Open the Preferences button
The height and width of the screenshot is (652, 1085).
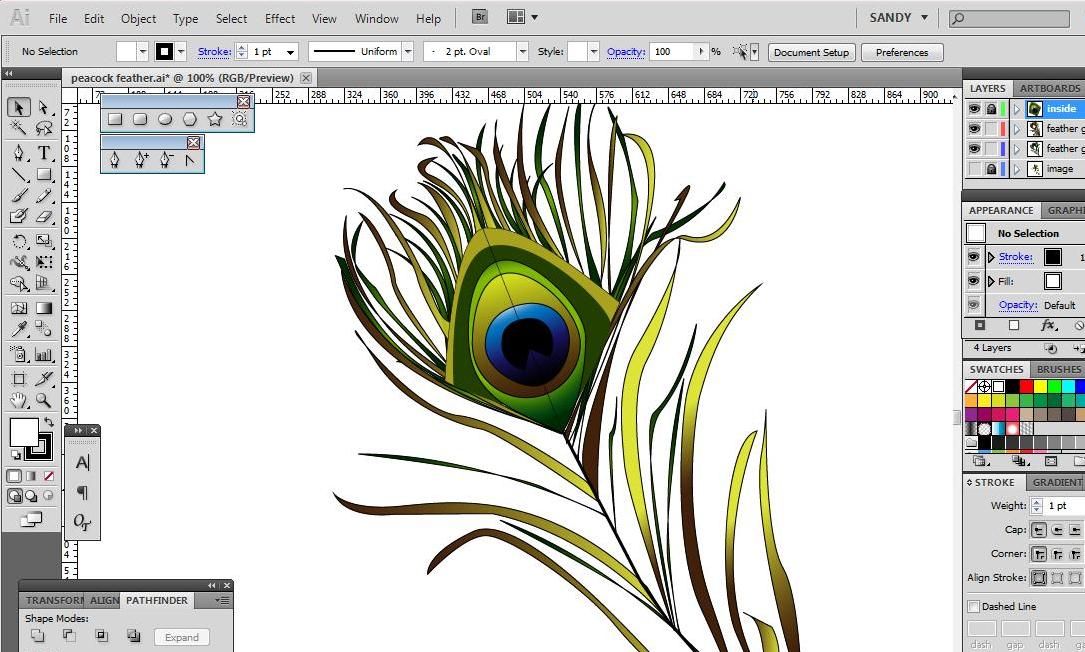click(x=902, y=53)
